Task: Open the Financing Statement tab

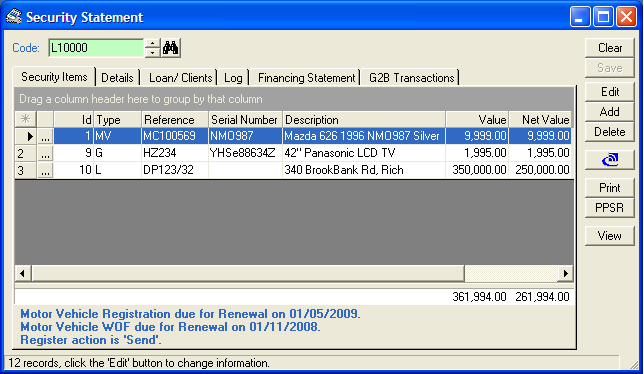Action: click(x=306, y=78)
